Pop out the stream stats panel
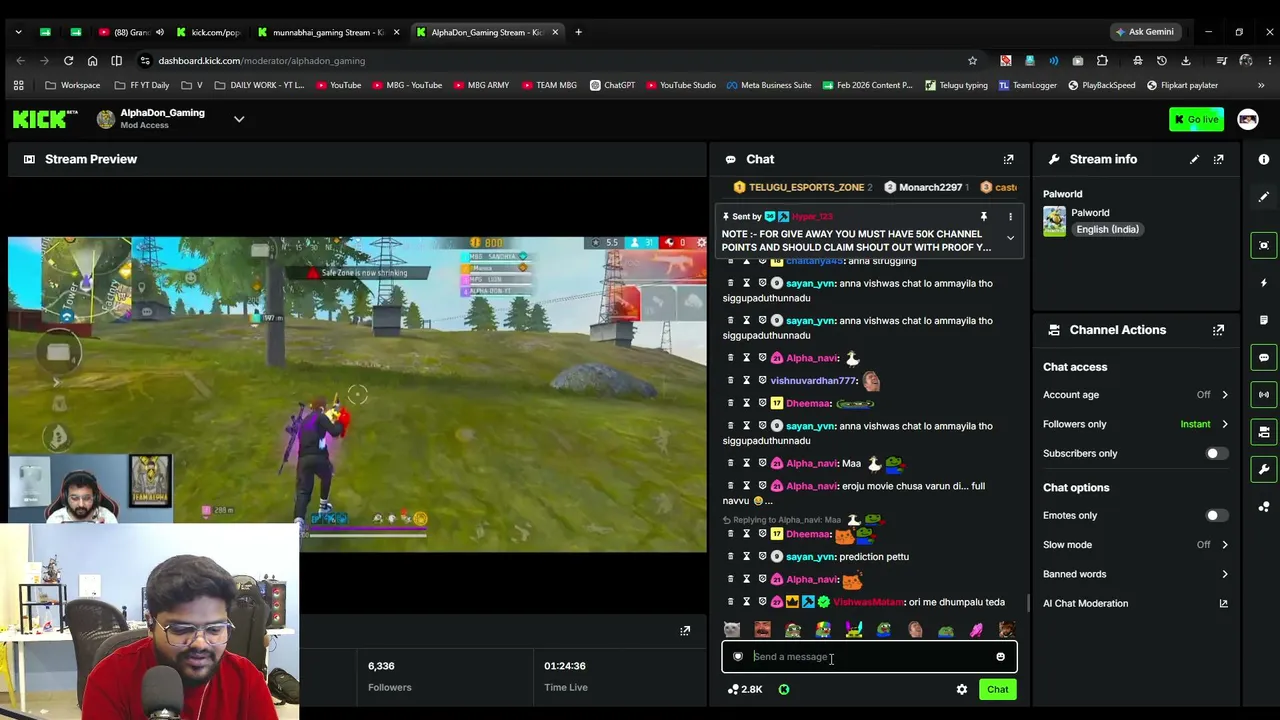The width and height of the screenshot is (1280, 720). click(685, 631)
